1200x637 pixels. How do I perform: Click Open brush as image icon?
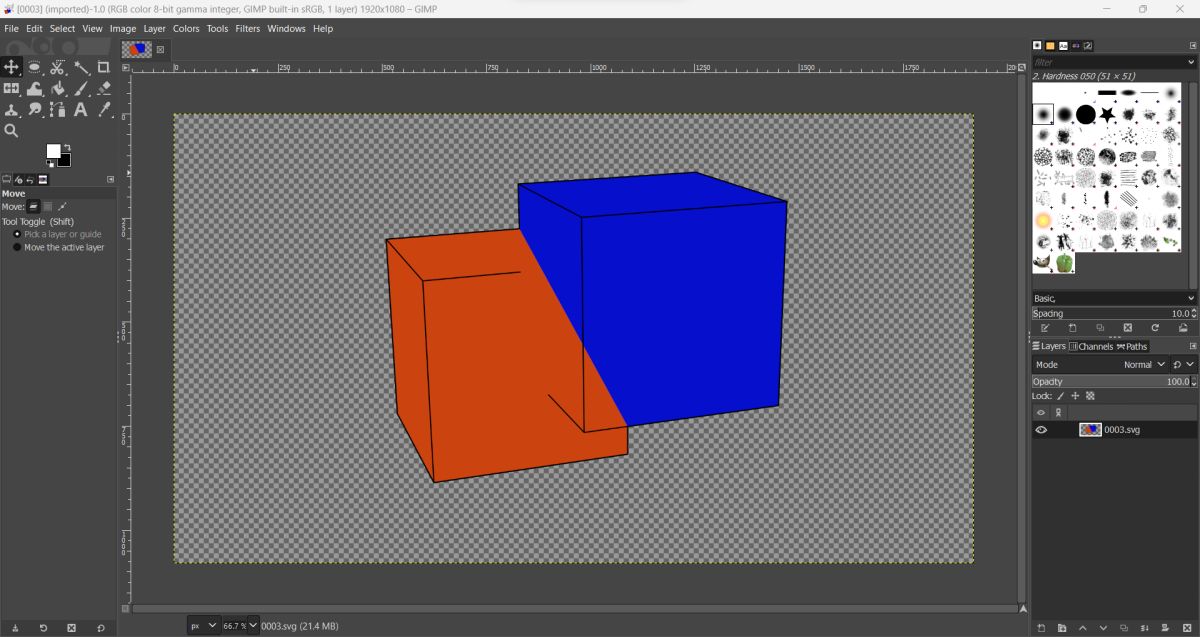(x=1183, y=328)
